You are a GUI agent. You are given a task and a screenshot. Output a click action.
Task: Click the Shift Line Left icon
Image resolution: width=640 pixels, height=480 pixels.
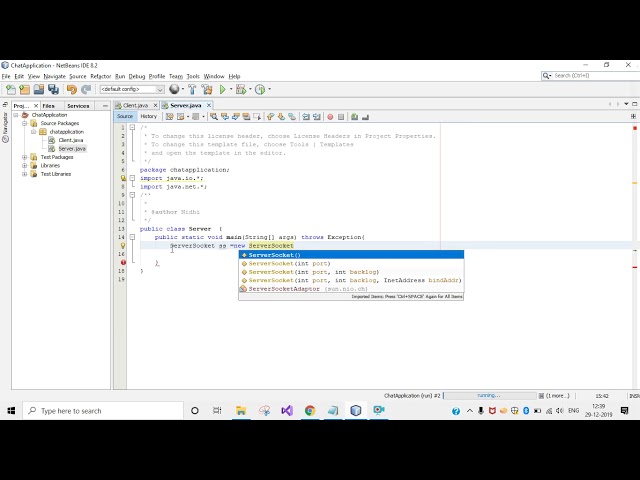[306, 117]
